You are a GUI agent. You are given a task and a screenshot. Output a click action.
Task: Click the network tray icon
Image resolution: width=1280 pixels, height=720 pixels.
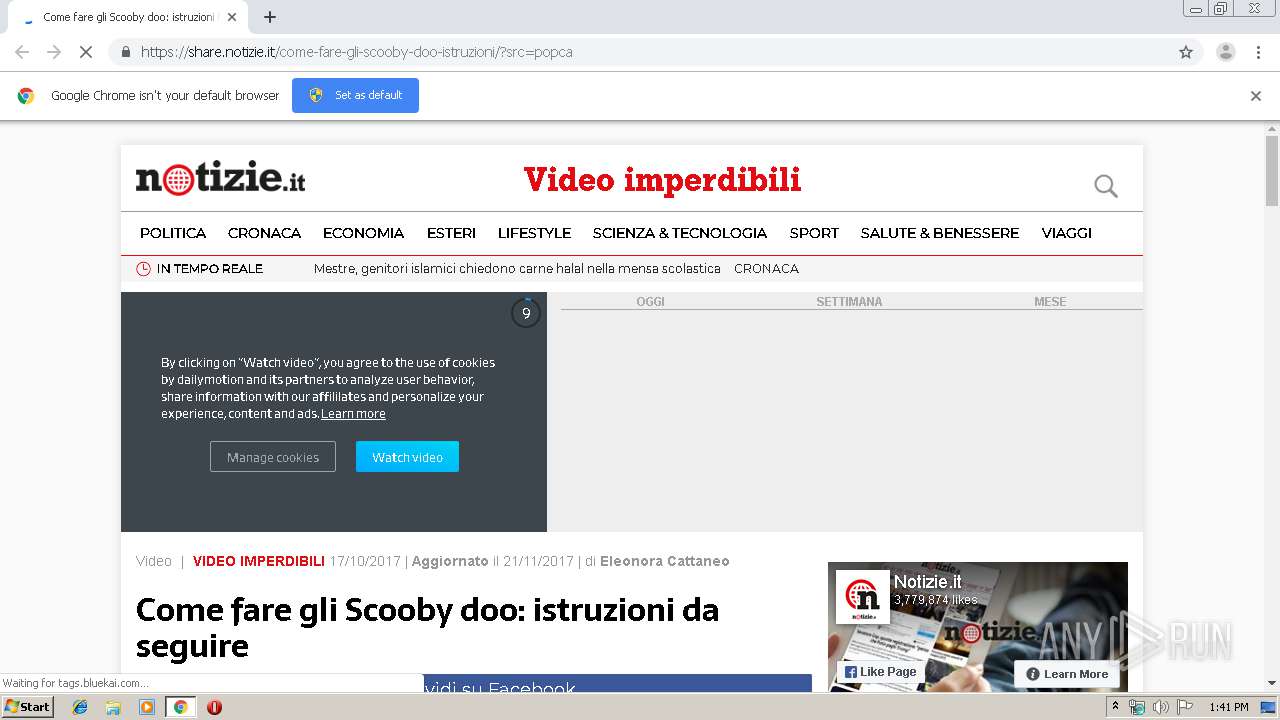point(1137,707)
